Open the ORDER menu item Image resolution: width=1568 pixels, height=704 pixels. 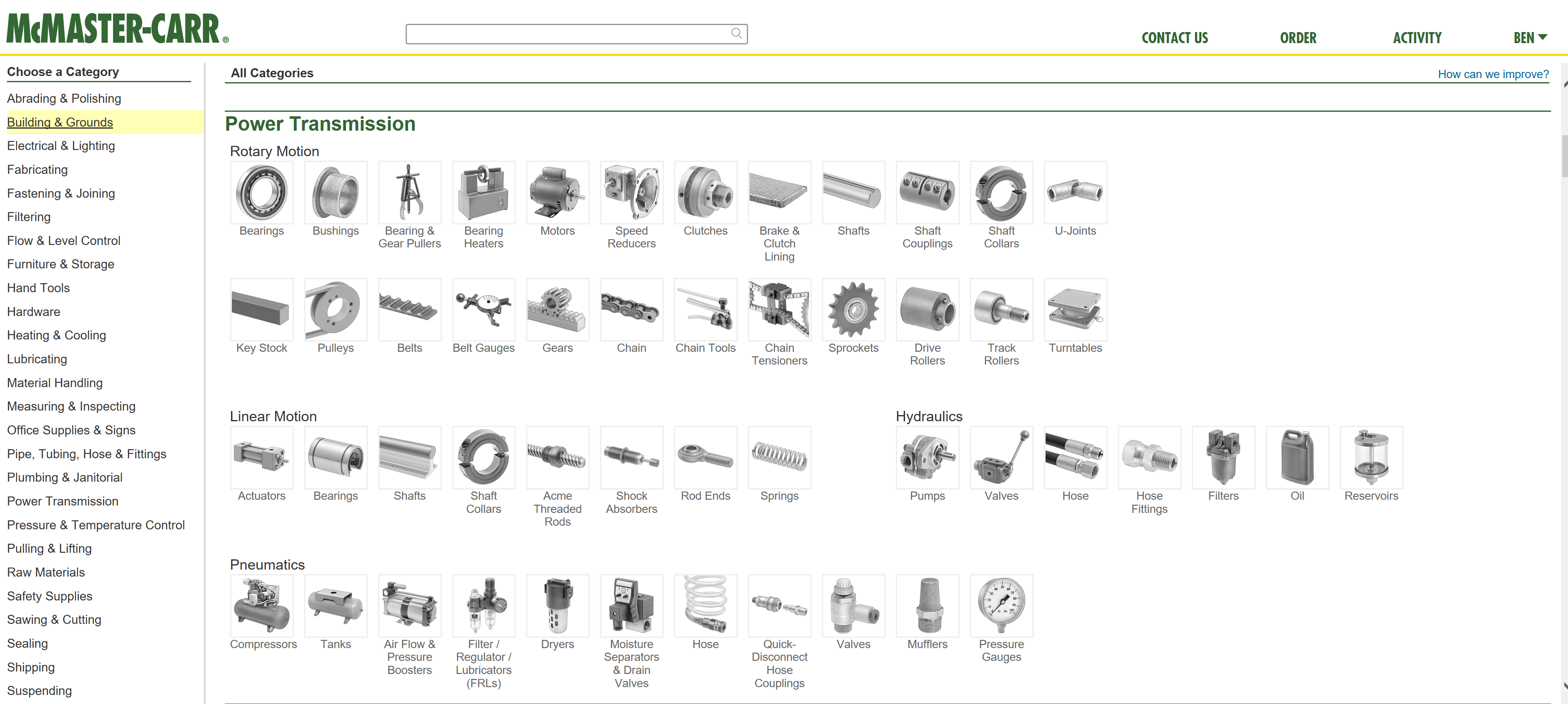[1298, 38]
